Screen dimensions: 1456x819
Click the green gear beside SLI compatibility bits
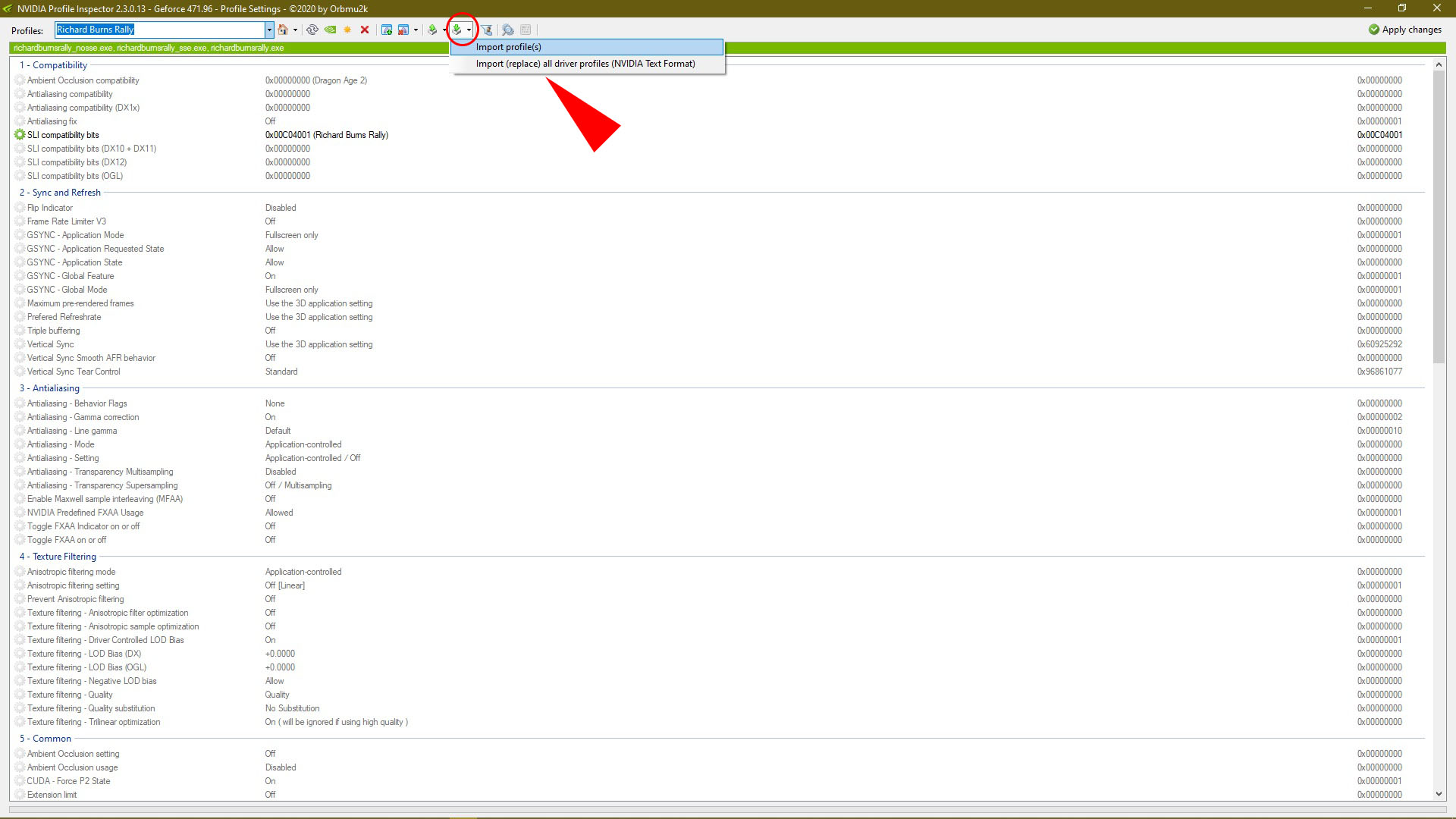coord(20,135)
